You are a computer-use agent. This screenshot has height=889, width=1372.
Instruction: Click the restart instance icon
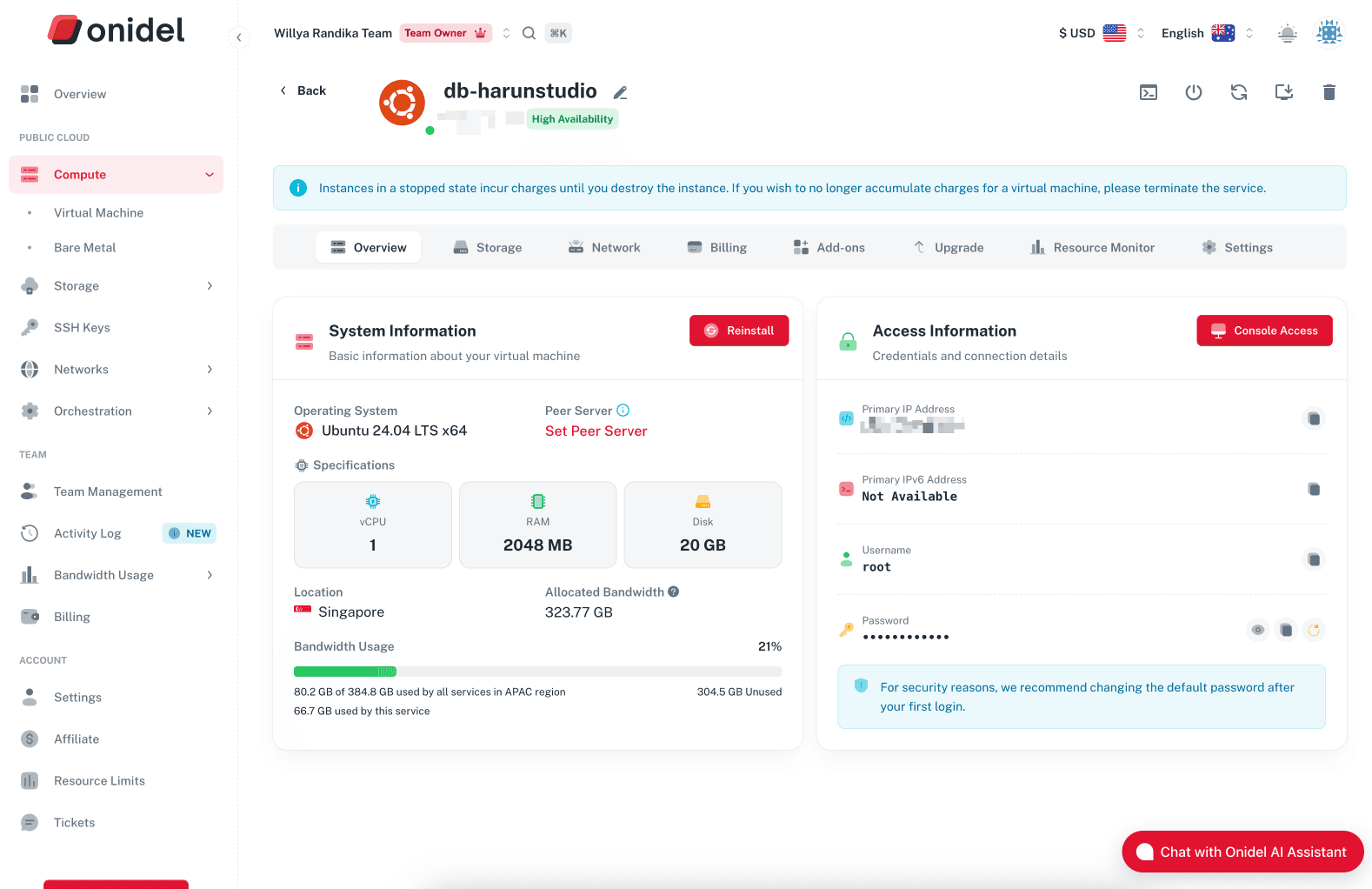pyautogui.click(x=1239, y=92)
